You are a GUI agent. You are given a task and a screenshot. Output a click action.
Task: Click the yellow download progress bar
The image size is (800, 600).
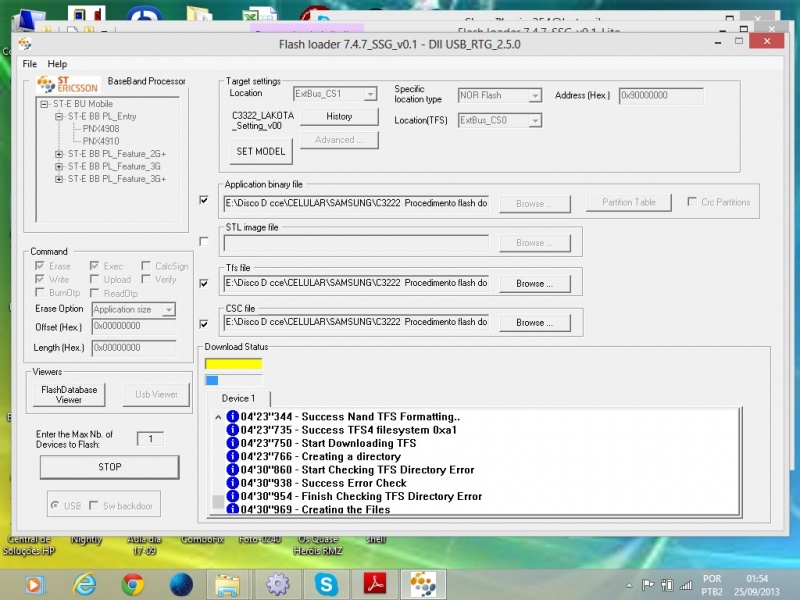[x=234, y=364]
